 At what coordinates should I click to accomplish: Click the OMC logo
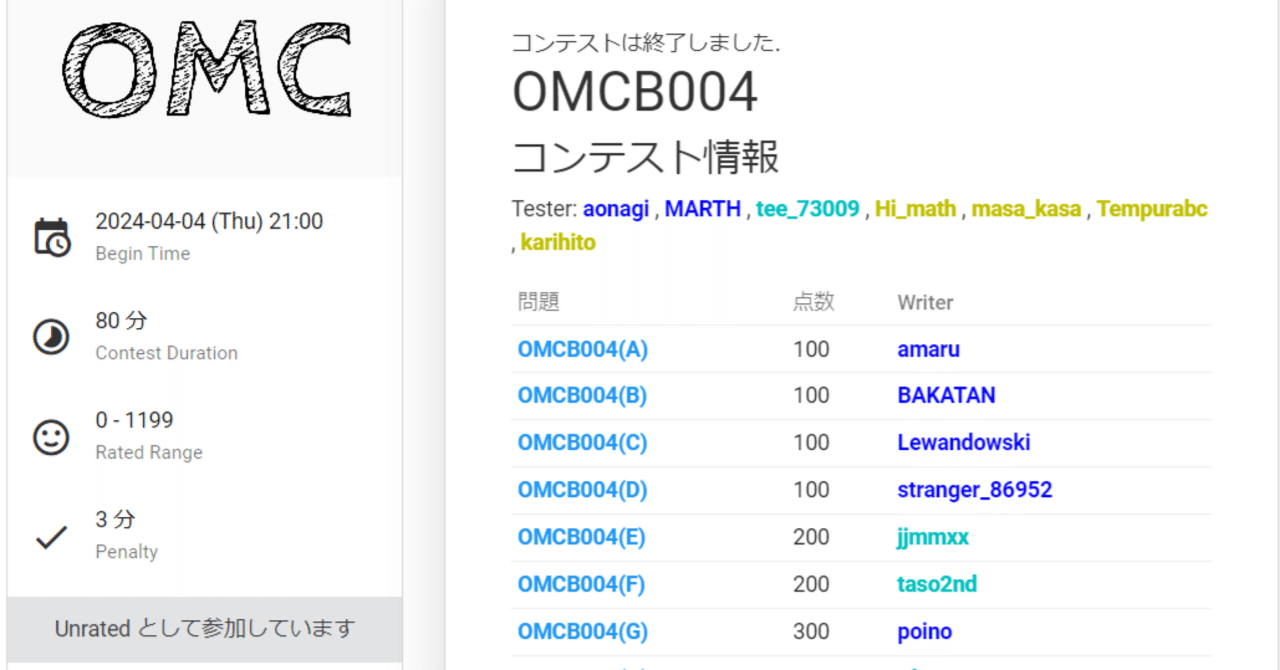pos(205,67)
